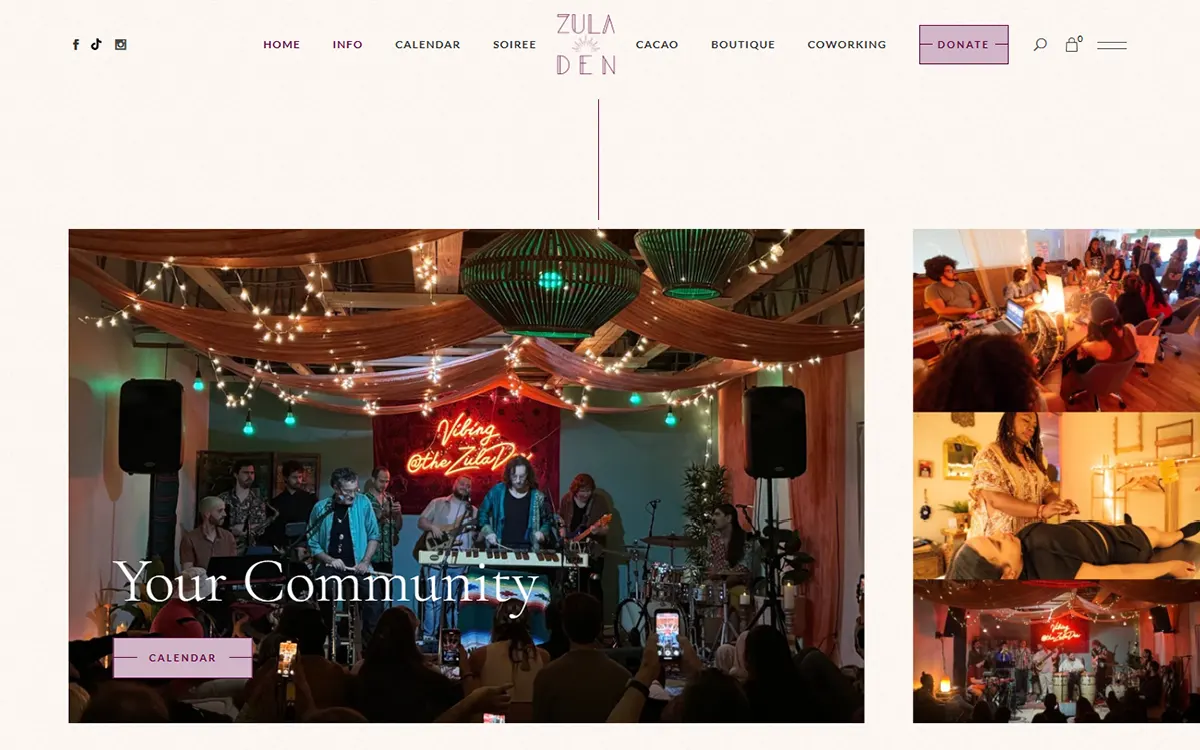Screen dimensions: 1200x750
Task: Go to the Home menu item
Action: click(282, 45)
